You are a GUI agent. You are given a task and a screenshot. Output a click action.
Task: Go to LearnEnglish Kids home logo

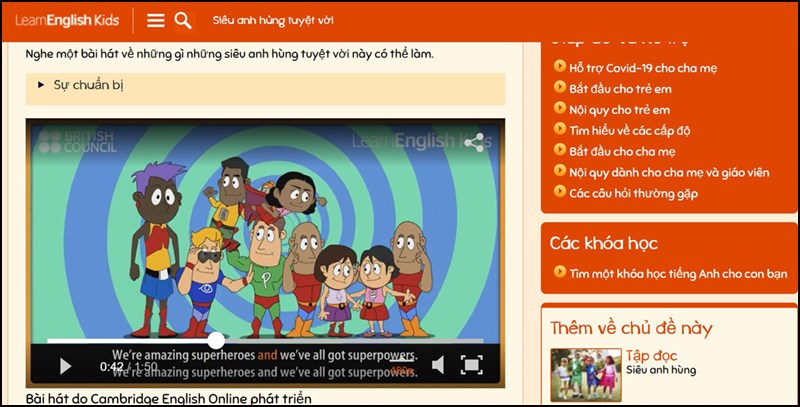67,20
